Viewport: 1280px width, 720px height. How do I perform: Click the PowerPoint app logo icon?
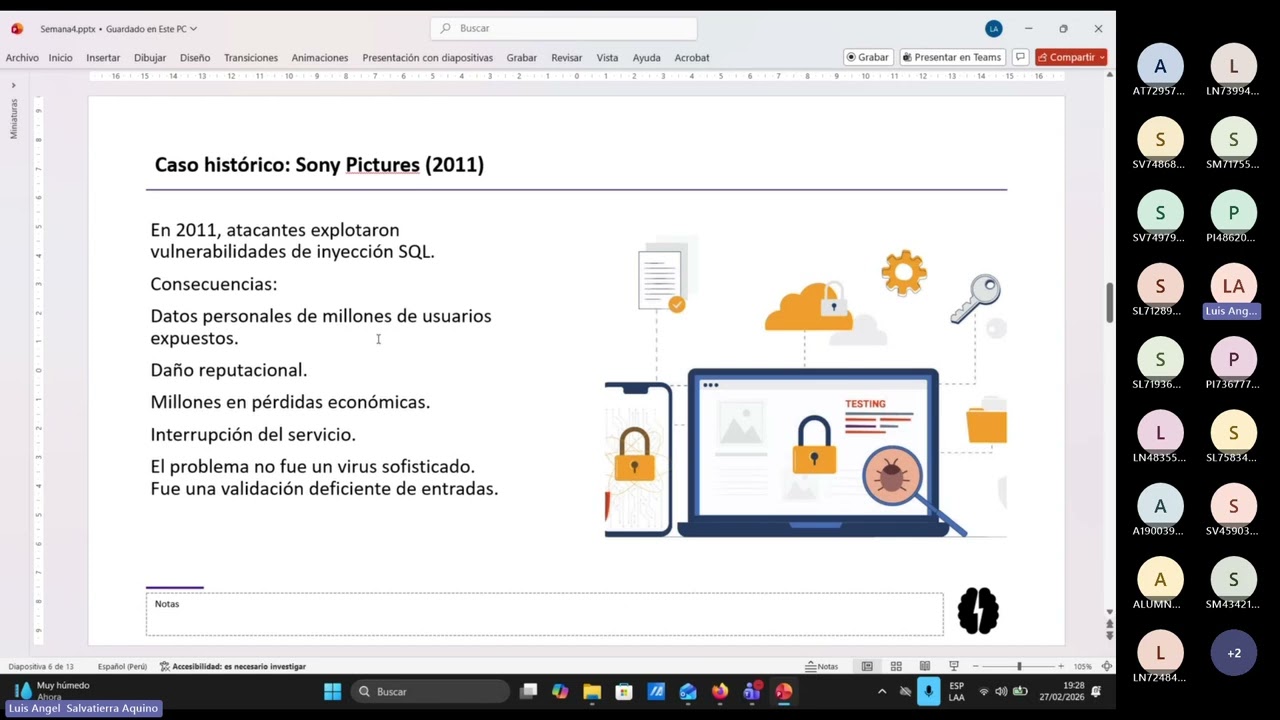coord(17,29)
